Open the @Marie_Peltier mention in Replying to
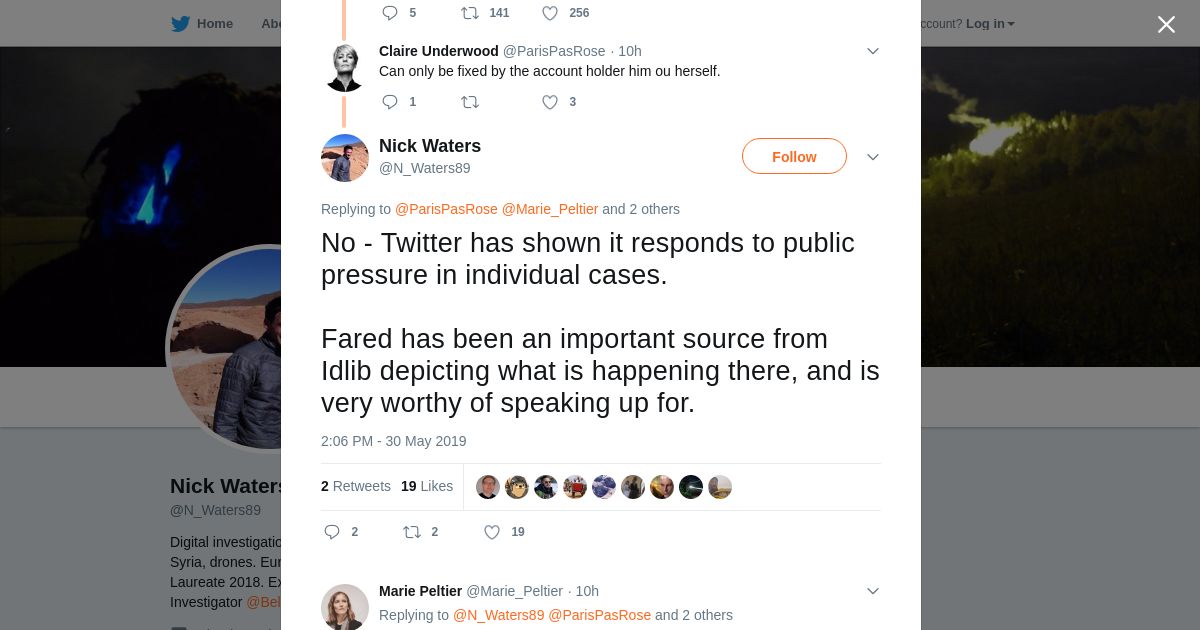 coord(549,209)
